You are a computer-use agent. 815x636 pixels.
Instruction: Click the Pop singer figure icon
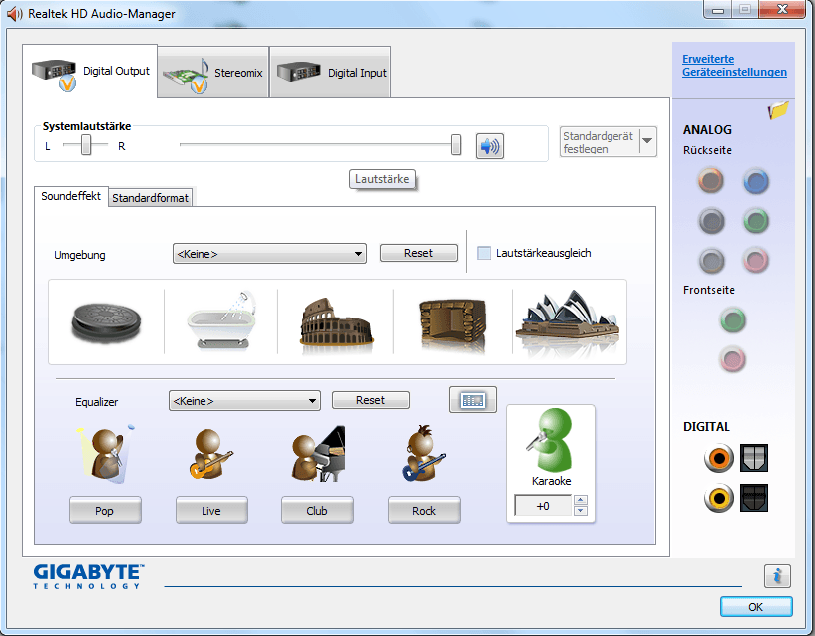click(x=106, y=453)
